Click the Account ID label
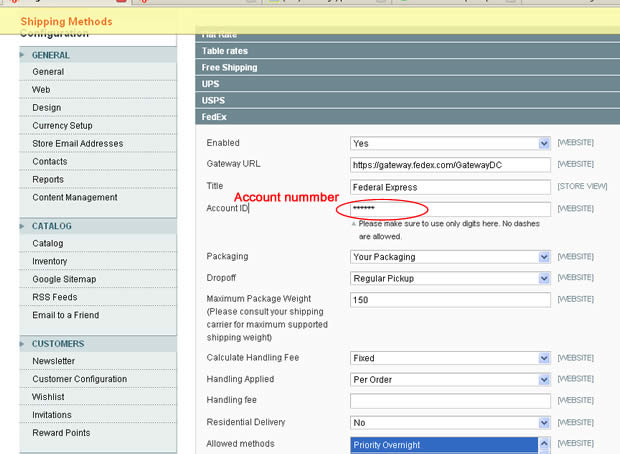Viewport: 620px width, 454px height. (x=227, y=208)
